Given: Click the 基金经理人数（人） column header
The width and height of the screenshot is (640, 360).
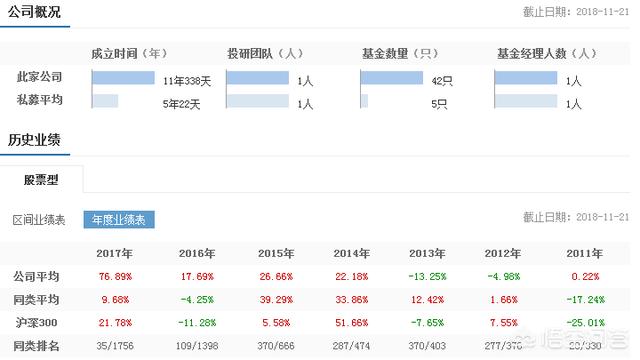Looking at the screenshot, I should click(x=547, y=53).
